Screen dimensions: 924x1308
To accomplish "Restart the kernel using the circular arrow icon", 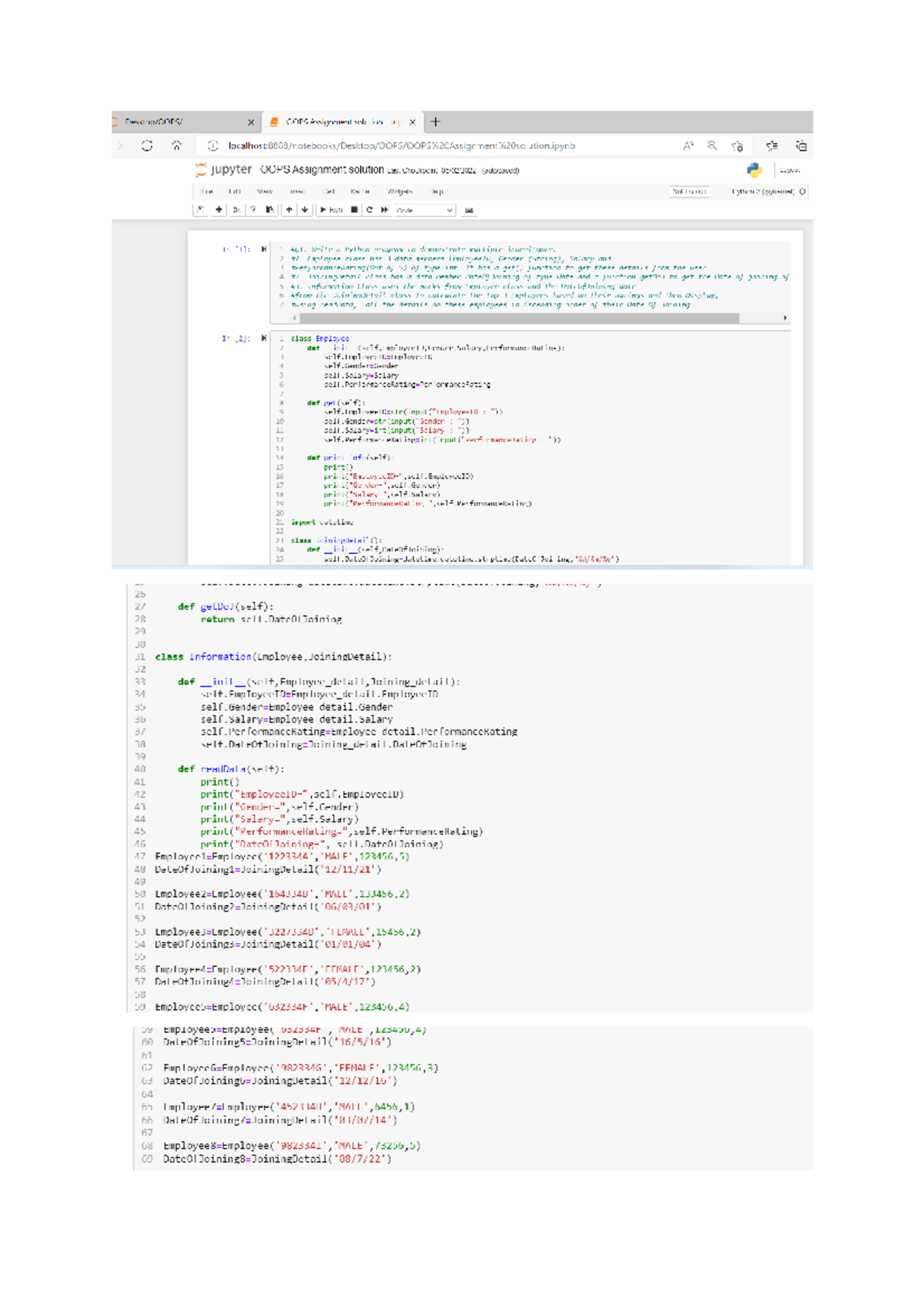I will [370, 210].
